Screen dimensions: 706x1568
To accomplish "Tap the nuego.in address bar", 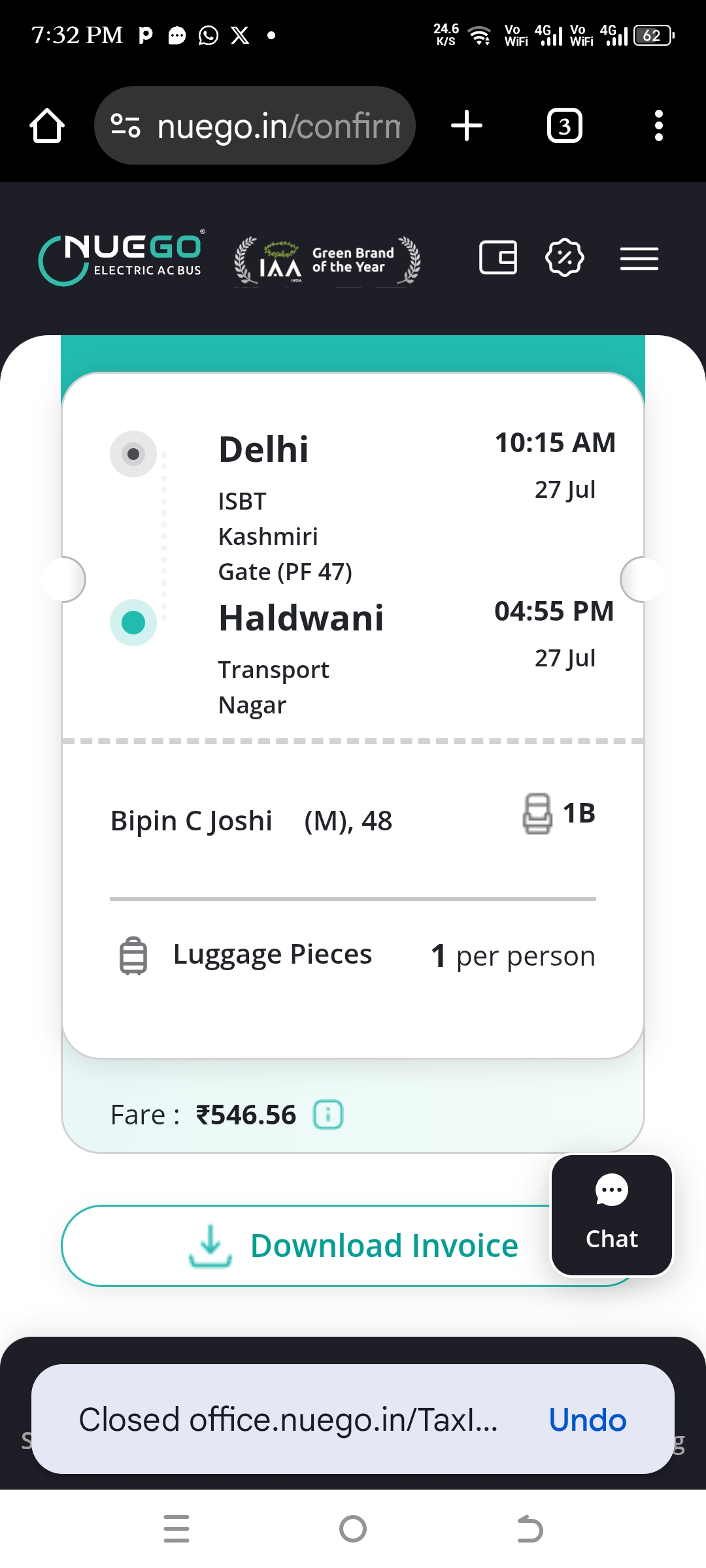I will point(278,125).
